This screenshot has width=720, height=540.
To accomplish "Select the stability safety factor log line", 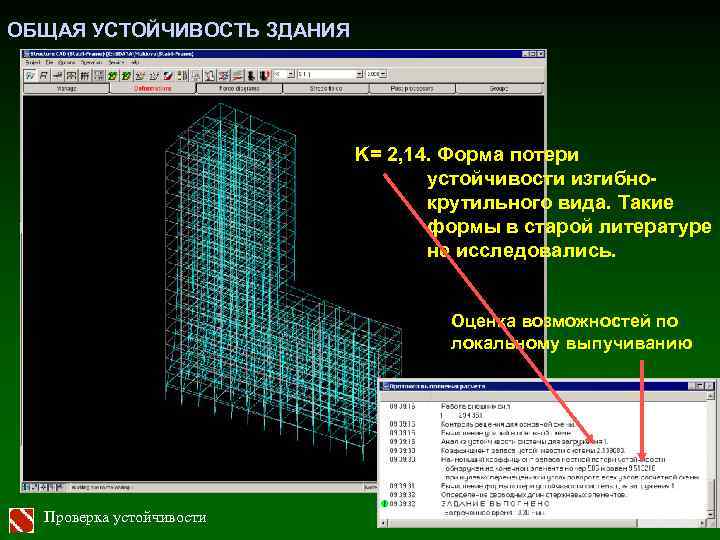I will coord(533,450).
